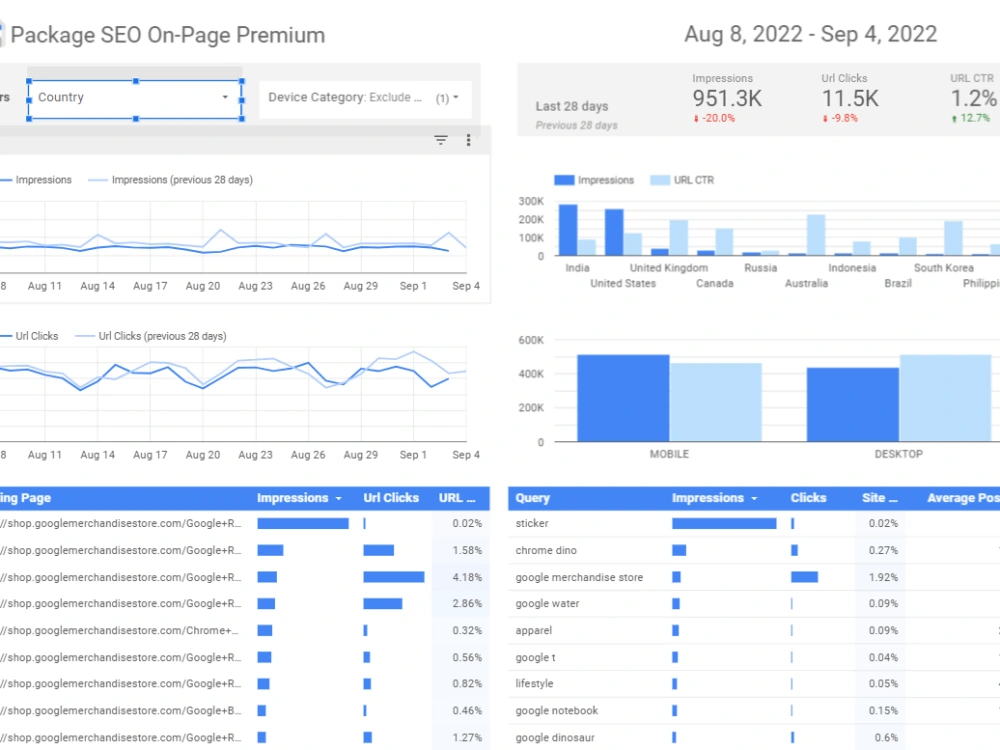Click the 951.3K Impressions scorecard
Viewport: 1000px width, 750px height.
[727, 98]
